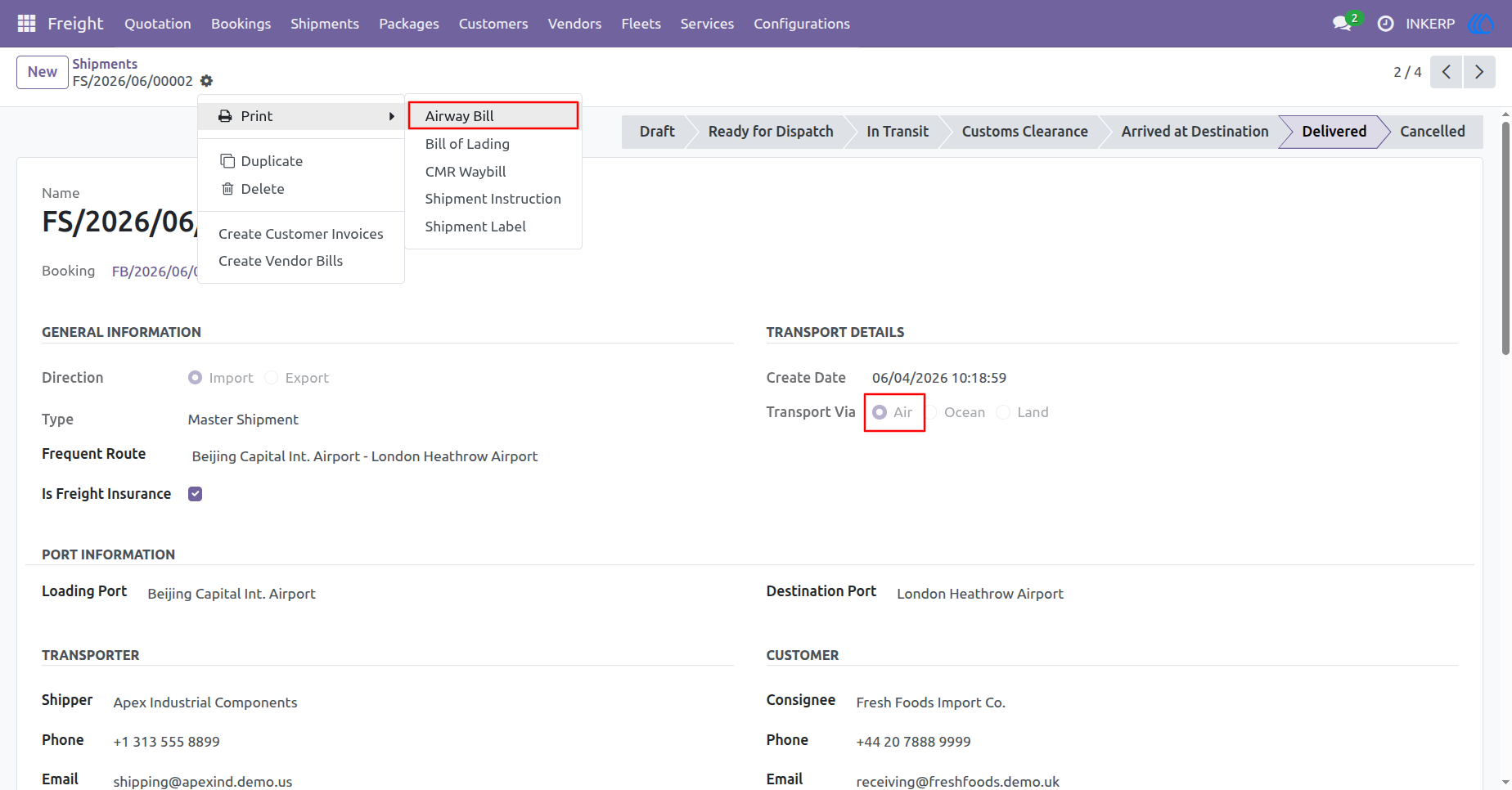Screen dimensions: 1512x790
Task: Click the New button
Action: (x=43, y=72)
